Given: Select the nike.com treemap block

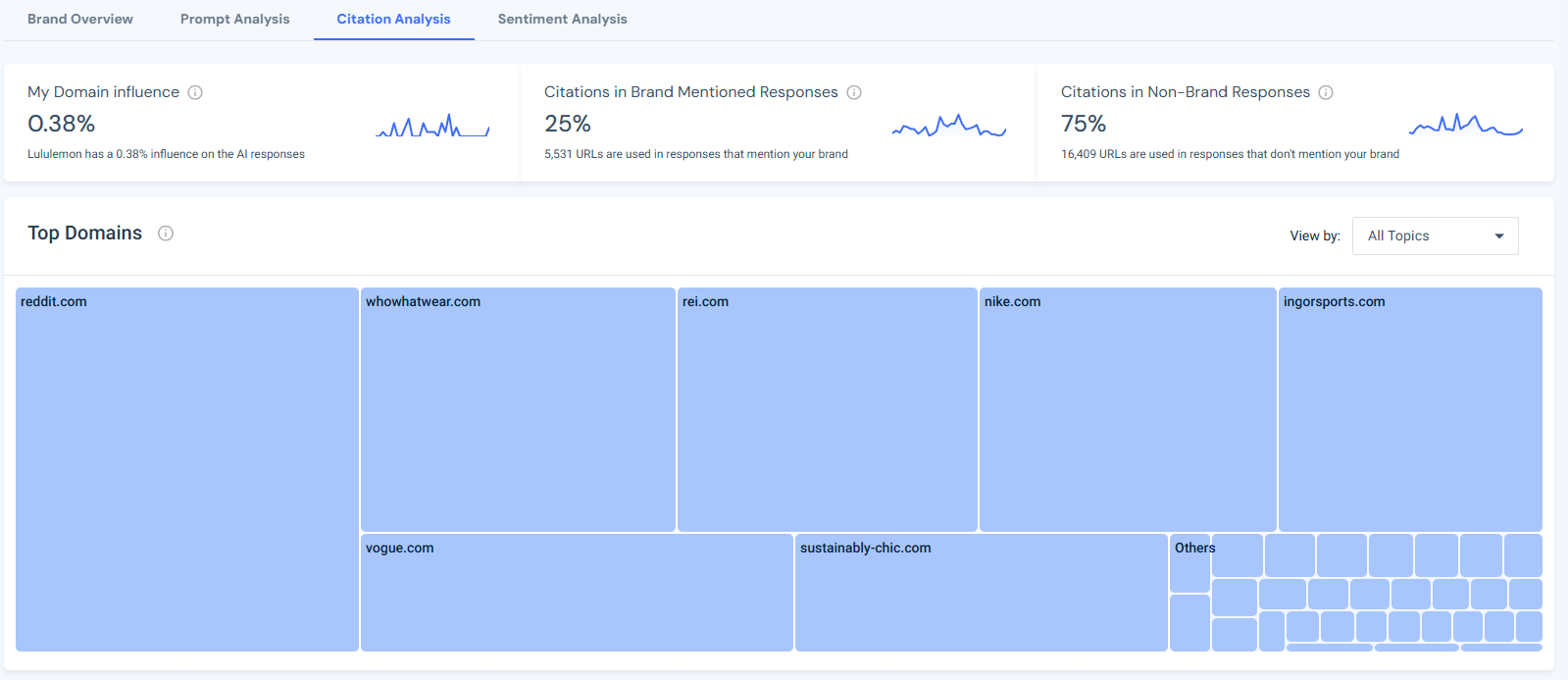Looking at the screenshot, I should tap(1128, 409).
